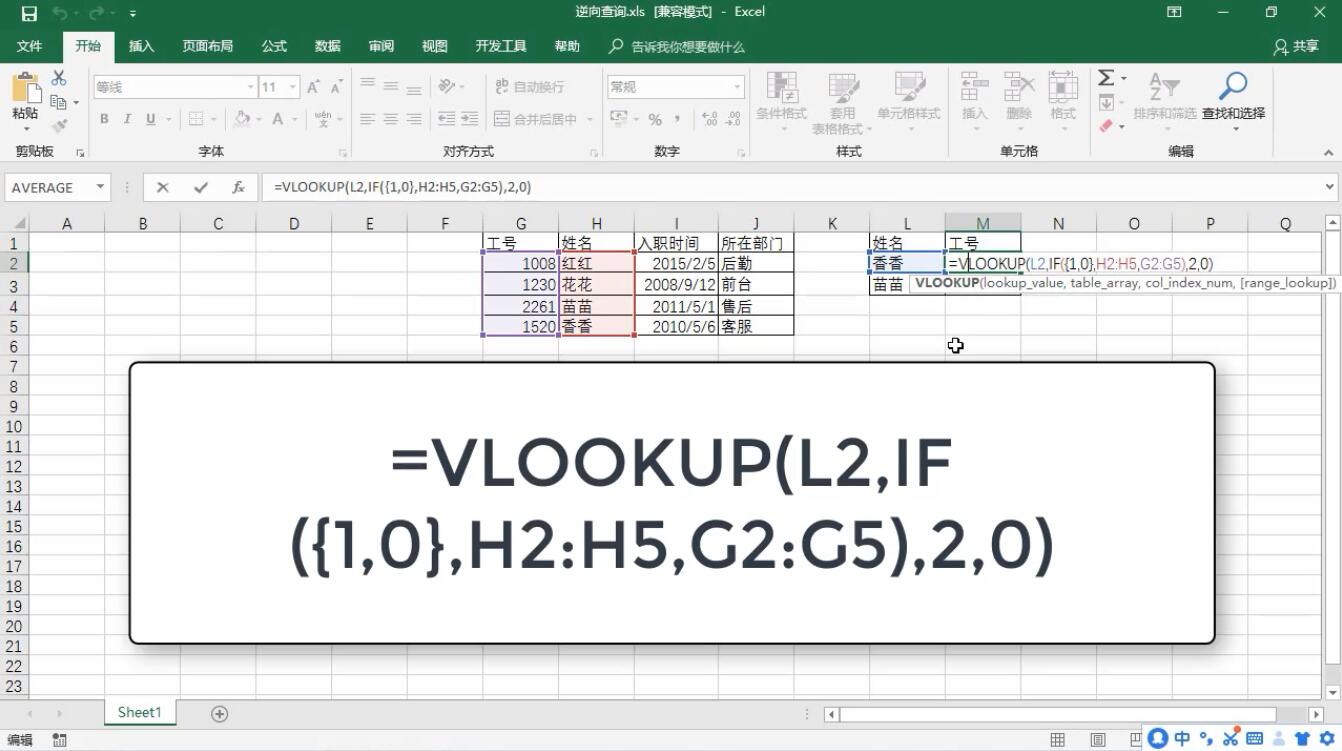The height and width of the screenshot is (751, 1342).
Task: Expand the formula bar
Action: click(1330, 187)
